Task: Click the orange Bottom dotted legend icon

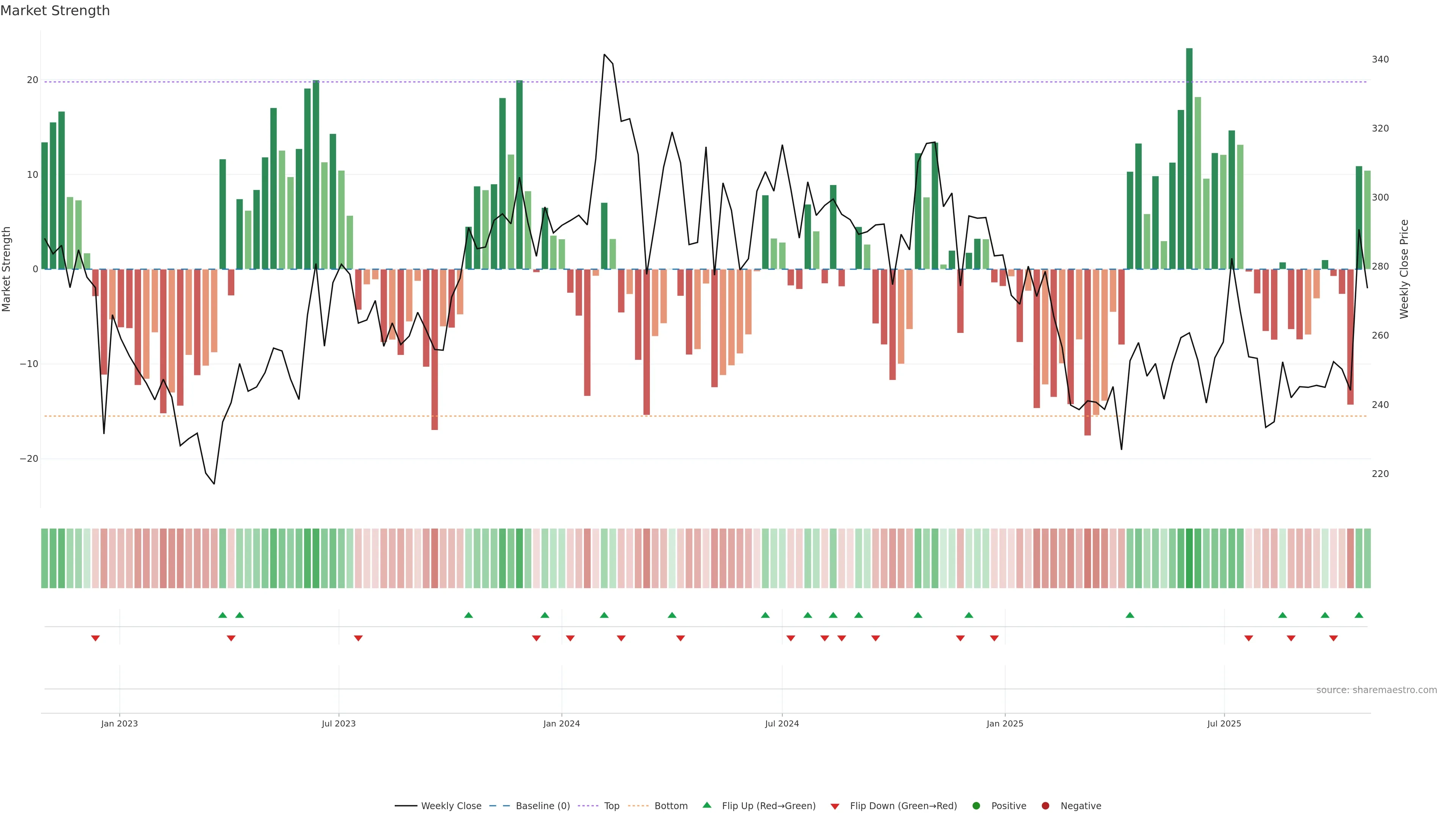Action: (x=638, y=806)
